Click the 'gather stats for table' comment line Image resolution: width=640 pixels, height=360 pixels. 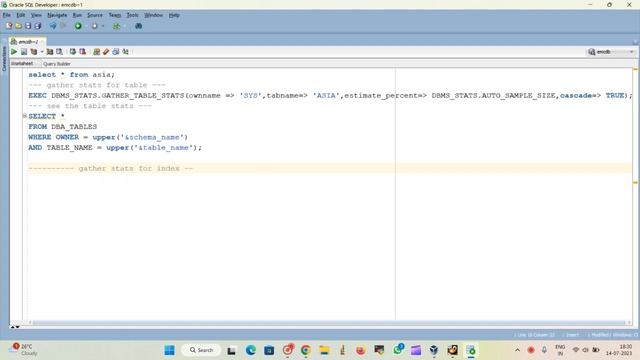click(97, 85)
